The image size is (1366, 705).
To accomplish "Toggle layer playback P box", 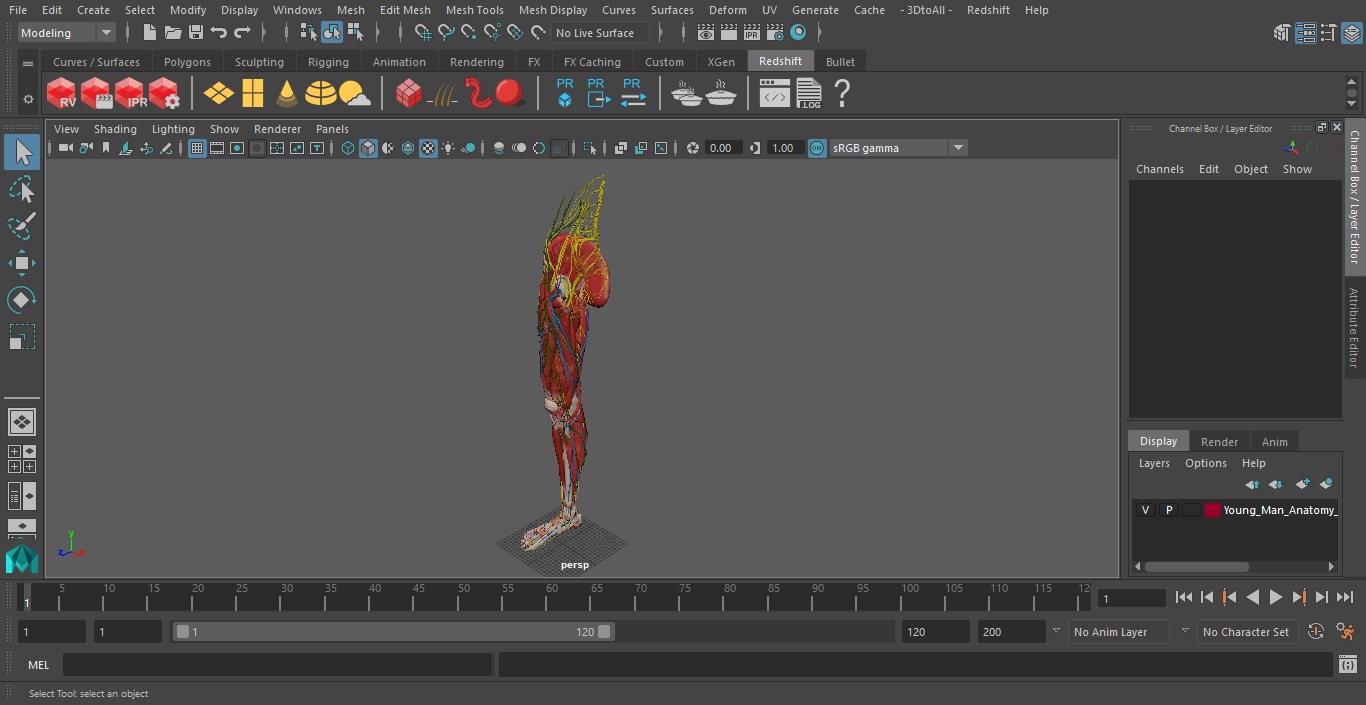I will click(x=1168, y=510).
